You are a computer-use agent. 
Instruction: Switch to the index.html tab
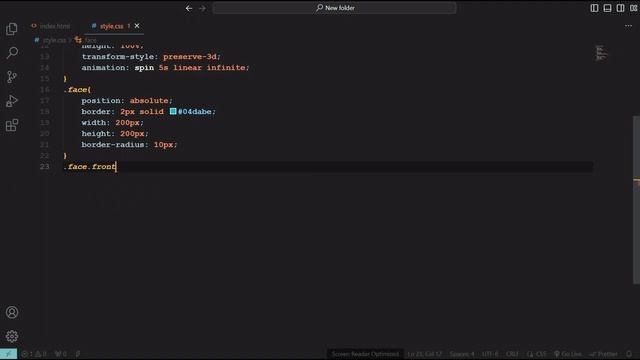(x=51, y=26)
